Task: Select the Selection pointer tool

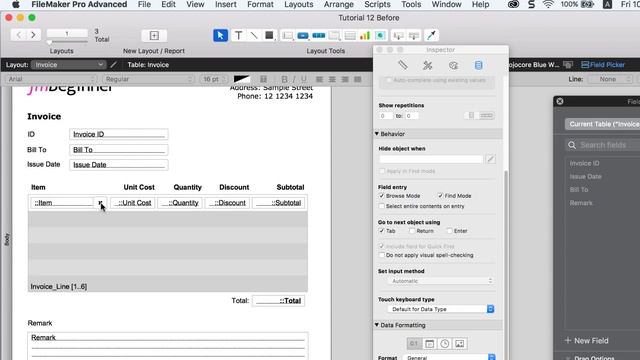Action: 220,36
